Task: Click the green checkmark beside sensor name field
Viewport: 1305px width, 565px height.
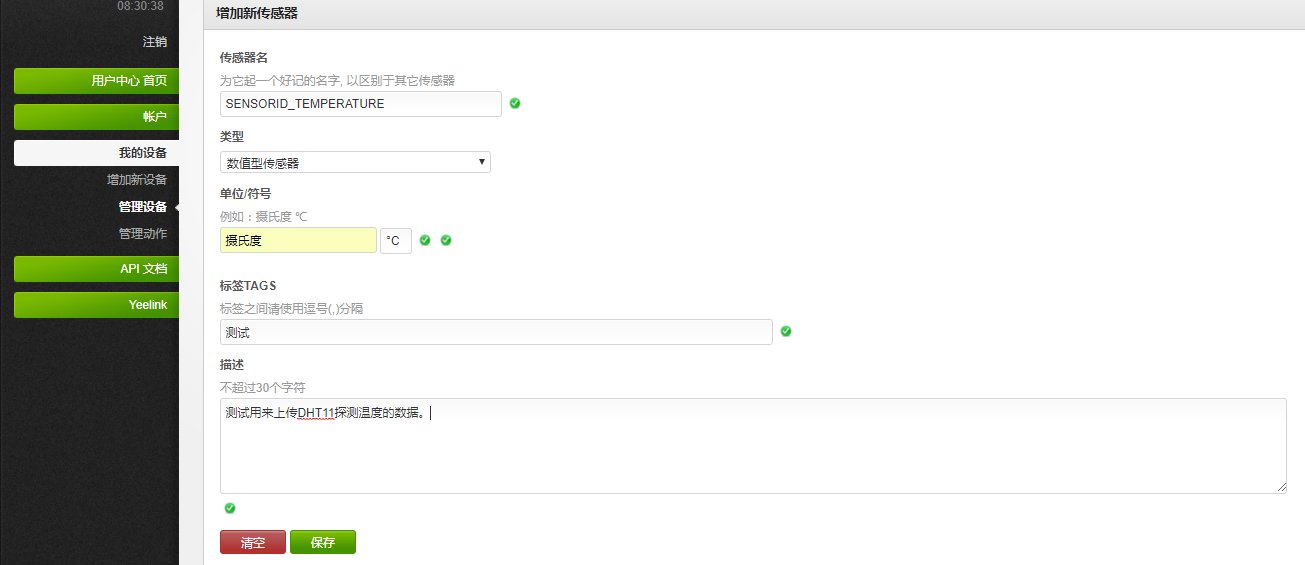Action: [x=515, y=103]
